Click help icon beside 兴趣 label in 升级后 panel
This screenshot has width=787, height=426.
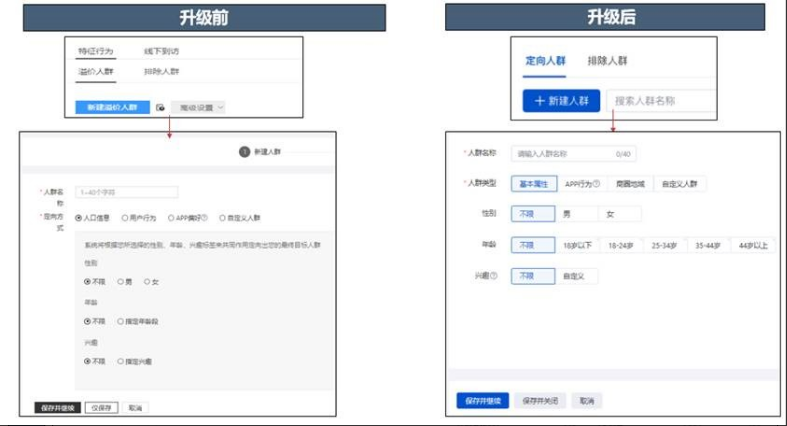coord(493,275)
